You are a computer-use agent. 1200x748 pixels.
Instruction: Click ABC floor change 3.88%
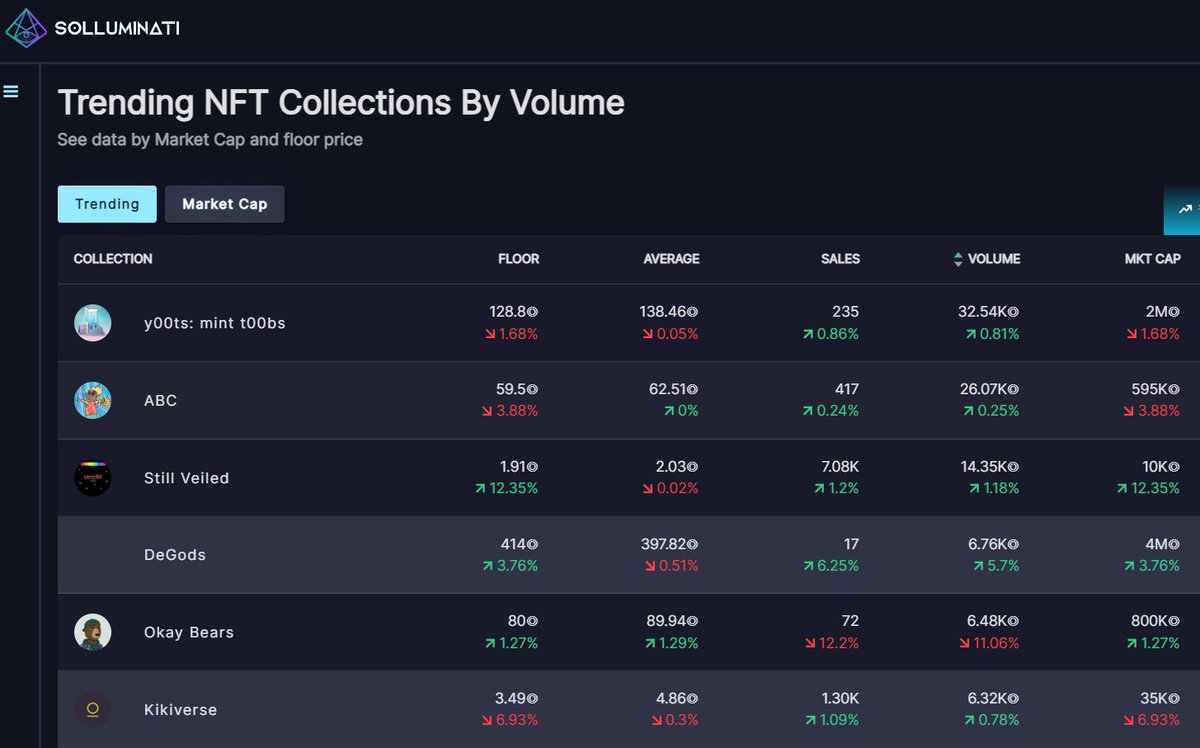[x=511, y=411]
